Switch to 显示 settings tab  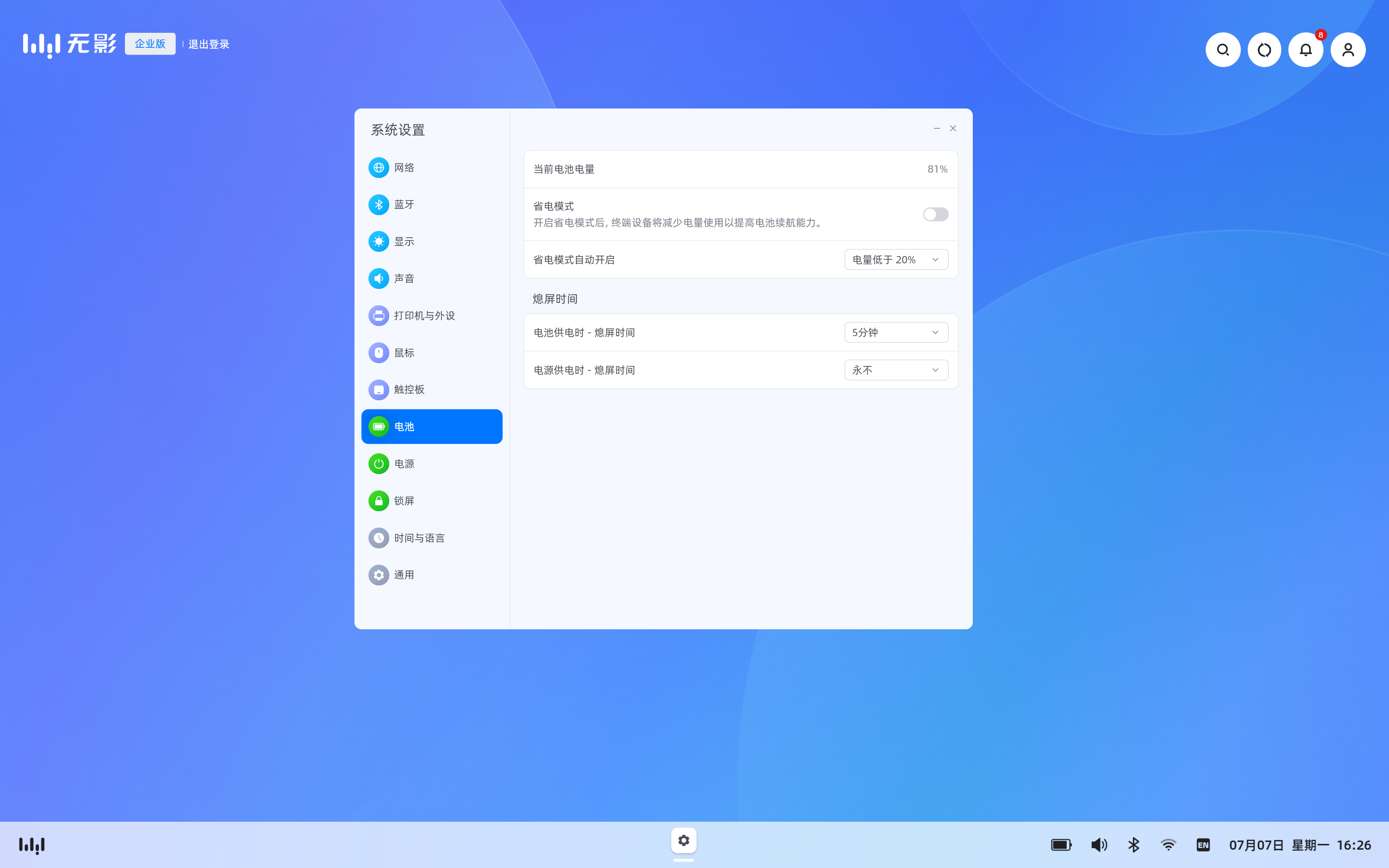pyautogui.click(x=432, y=242)
